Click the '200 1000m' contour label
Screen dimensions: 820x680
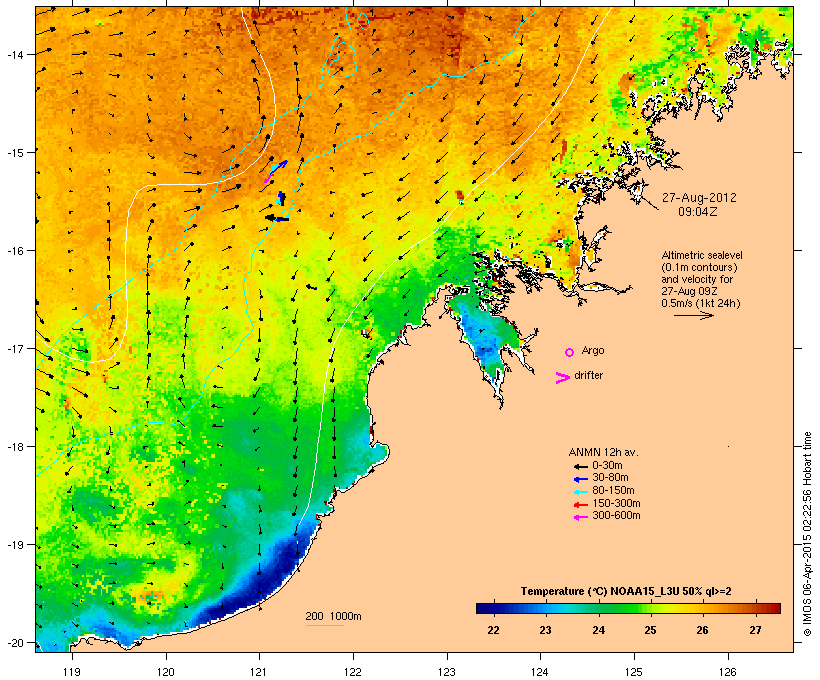(333, 616)
